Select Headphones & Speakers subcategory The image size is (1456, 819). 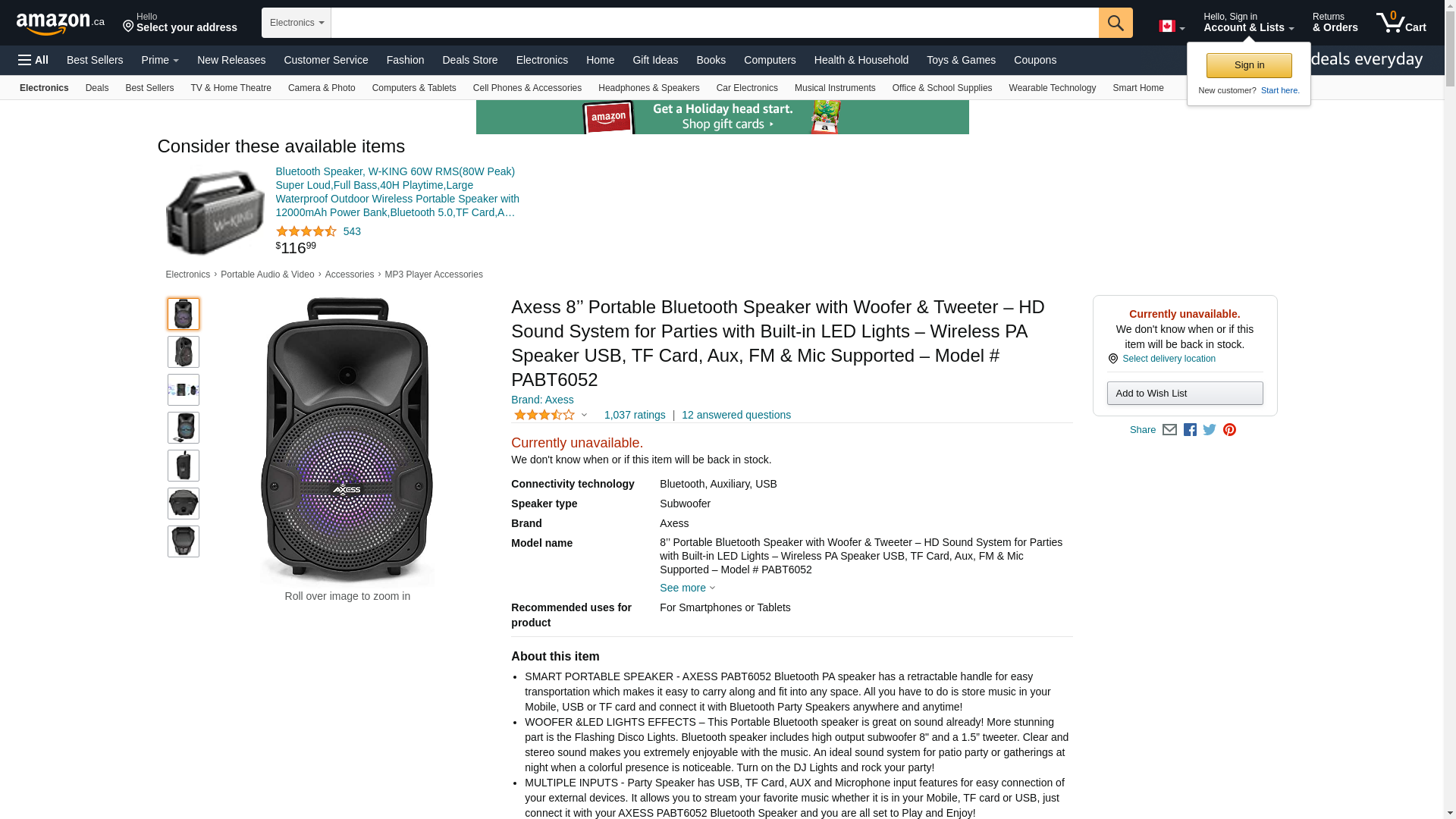(x=648, y=88)
